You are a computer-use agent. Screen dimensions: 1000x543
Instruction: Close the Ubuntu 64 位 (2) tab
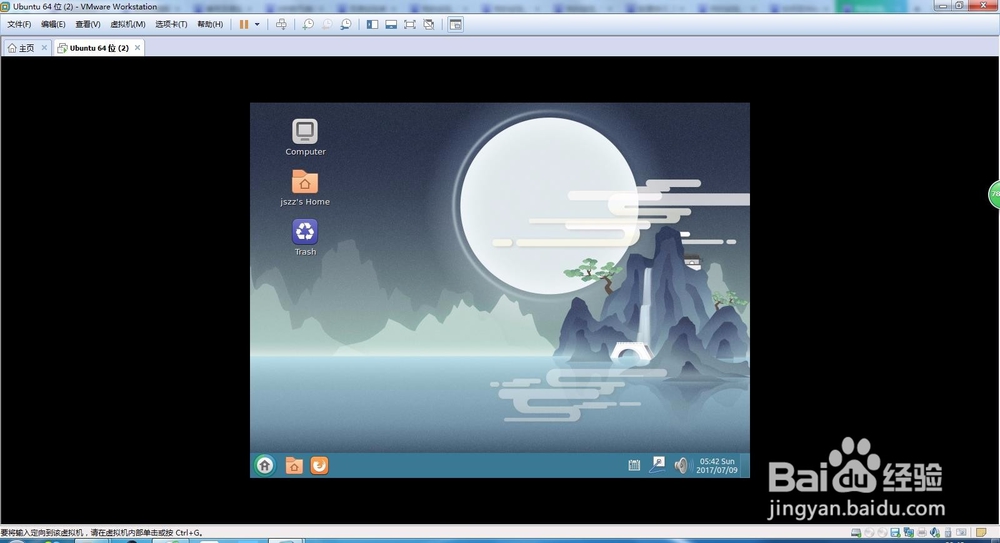coord(137,48)
